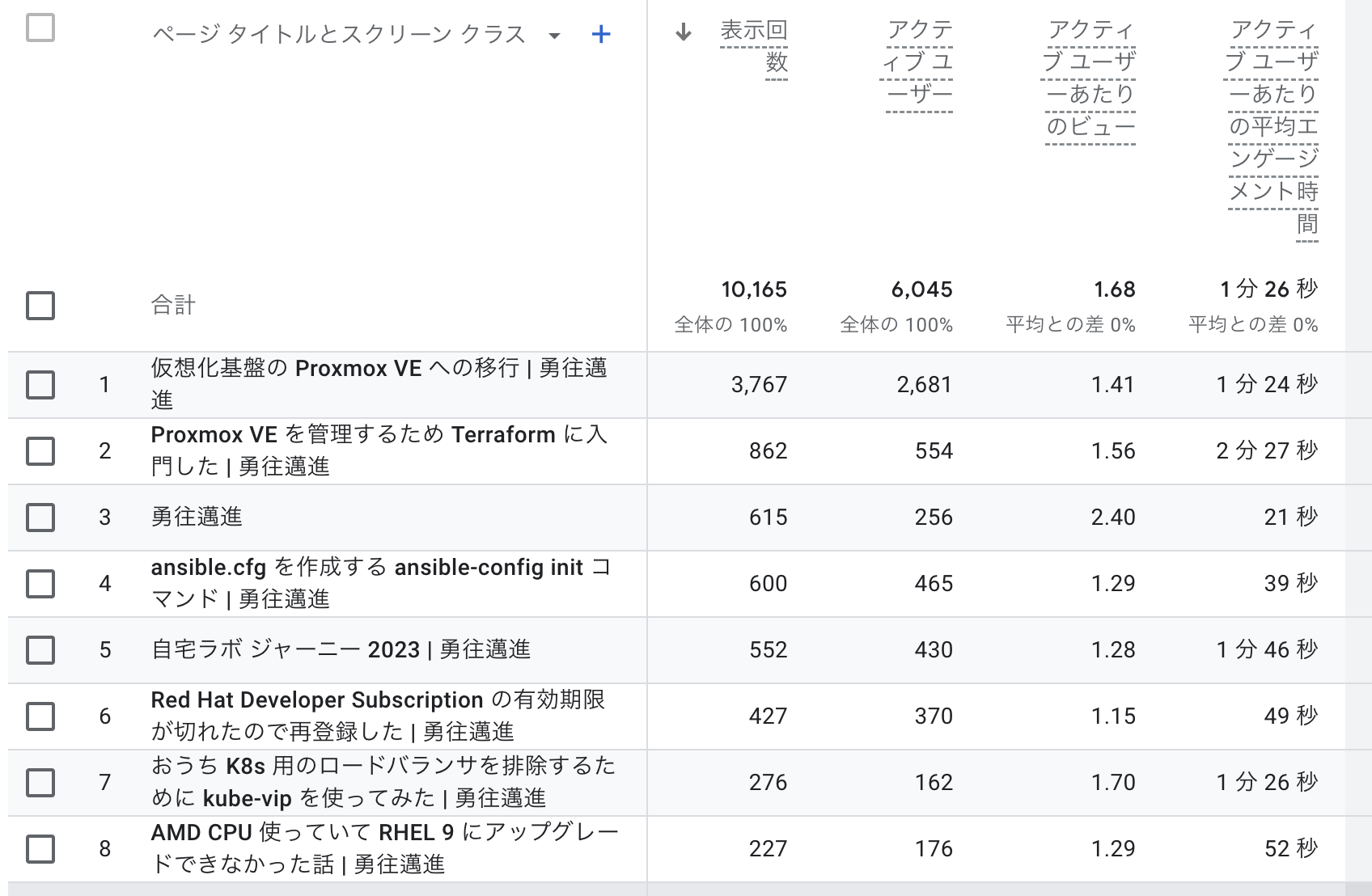Click the 平均エンゲージメント時間 column header

click(1272, 126)
